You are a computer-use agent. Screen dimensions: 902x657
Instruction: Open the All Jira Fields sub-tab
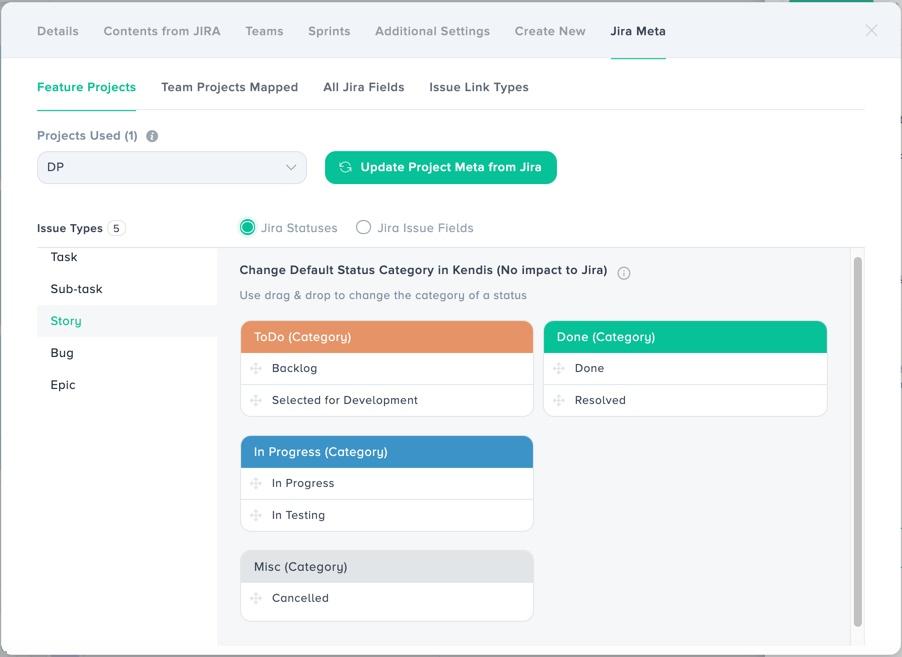click(x=364, y=87)
